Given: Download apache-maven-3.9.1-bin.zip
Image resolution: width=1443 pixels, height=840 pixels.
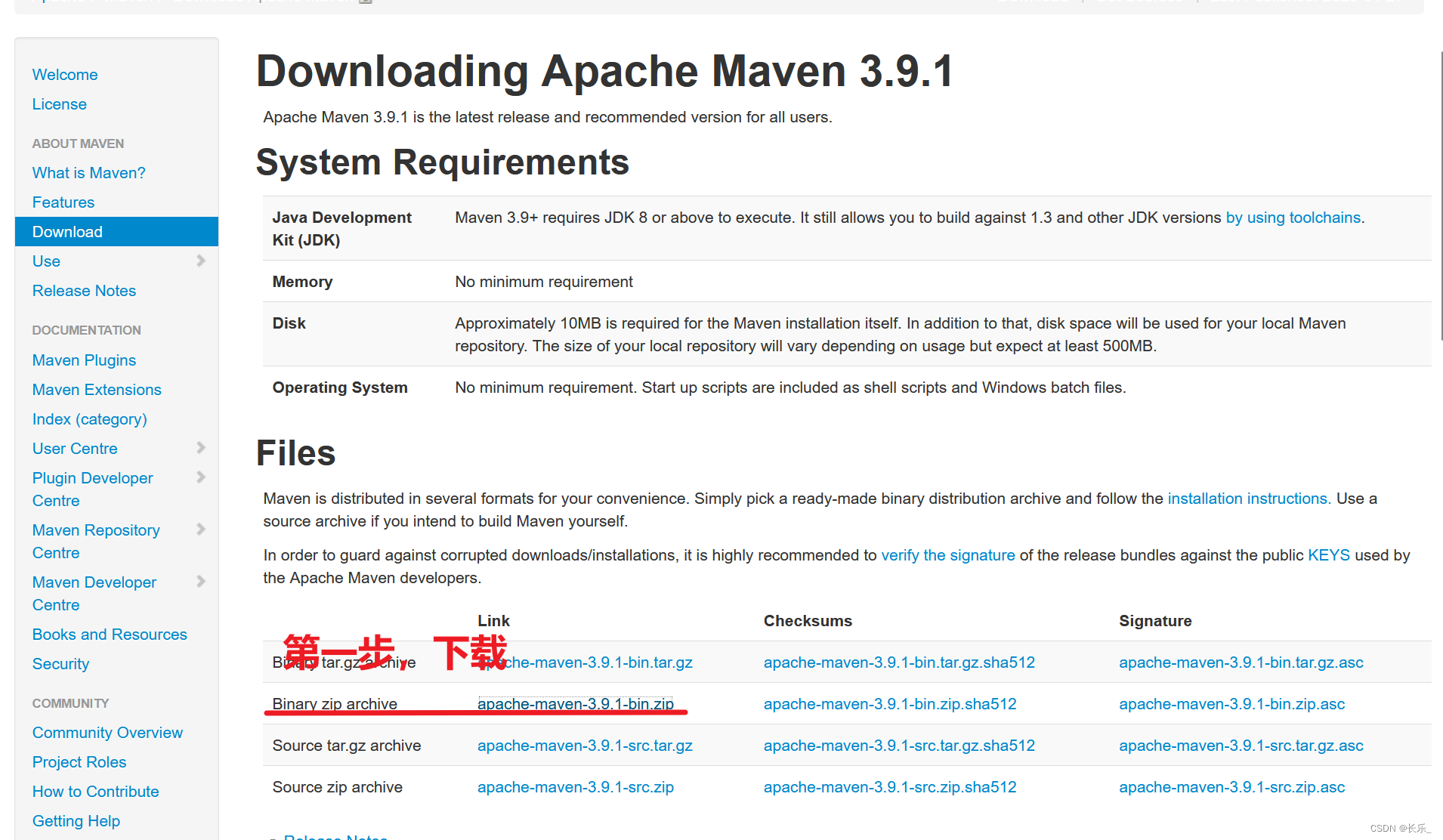Looking at the screenshot, I should pos(576,703).
